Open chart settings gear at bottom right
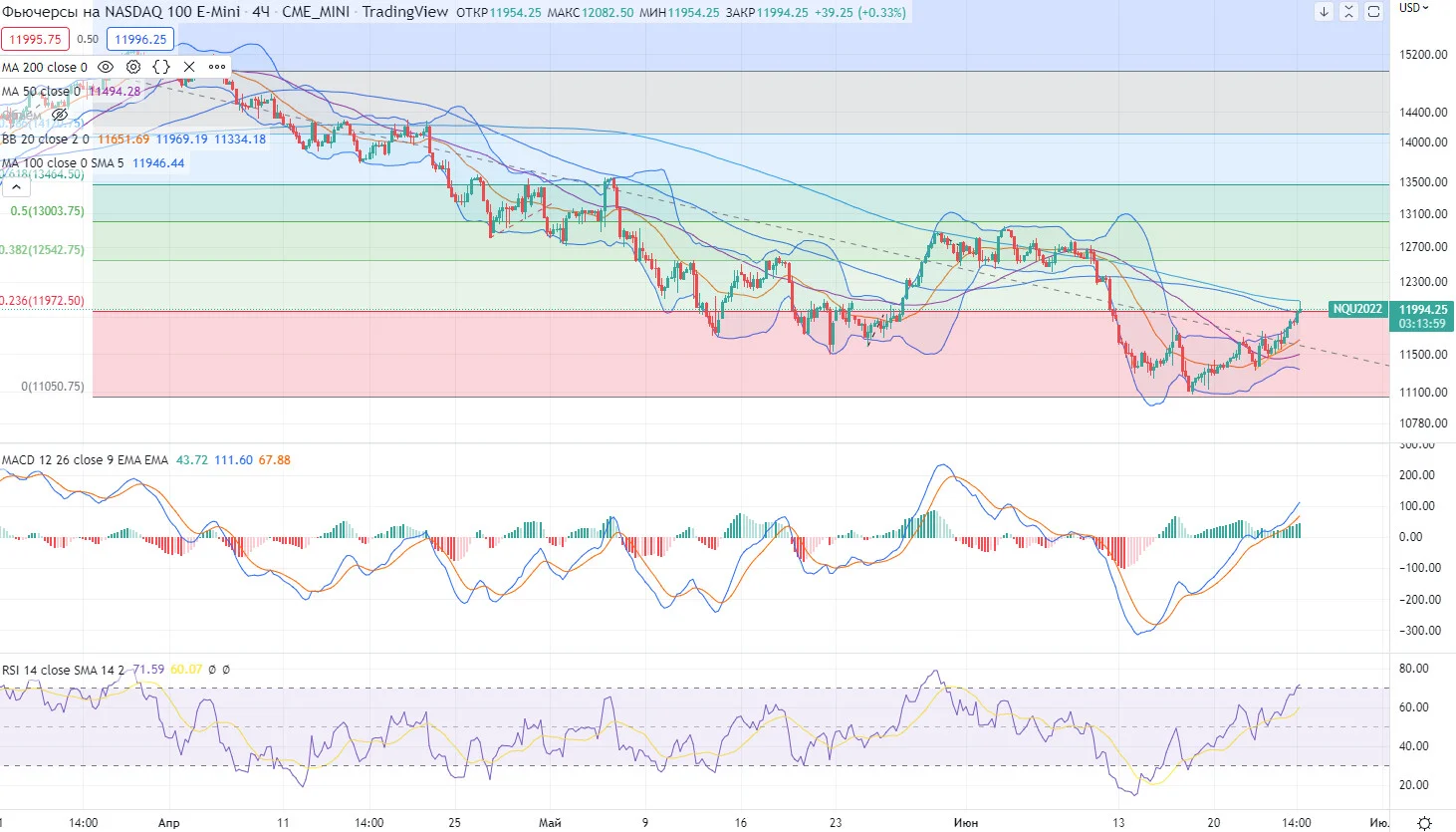Image resolution: width=1456 pixels, height=832 pixels. [x=1424, y=823]
